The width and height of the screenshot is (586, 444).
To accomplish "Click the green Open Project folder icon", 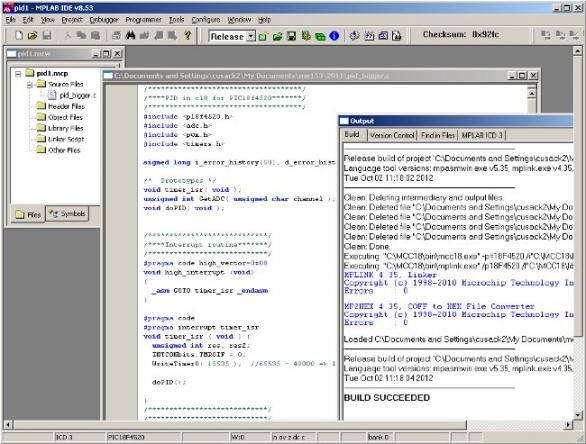I will 277,36.
